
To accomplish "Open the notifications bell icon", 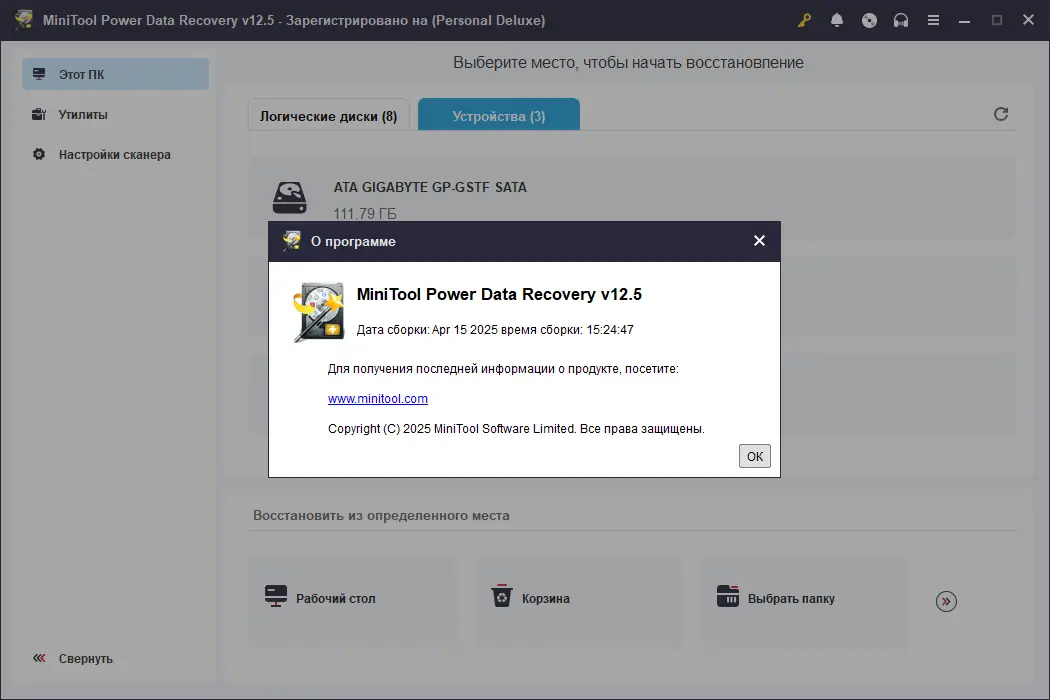I will pyautogui.click(x=836, y=20).
